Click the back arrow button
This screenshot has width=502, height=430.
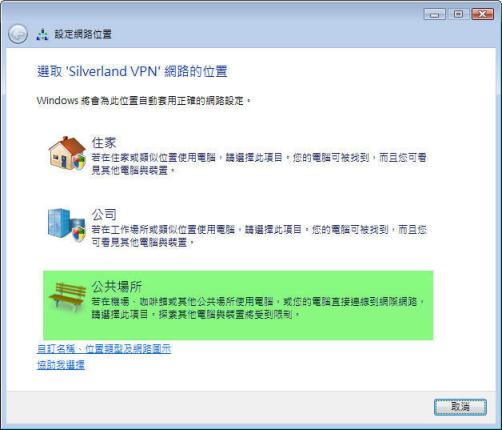coord(18,34)
